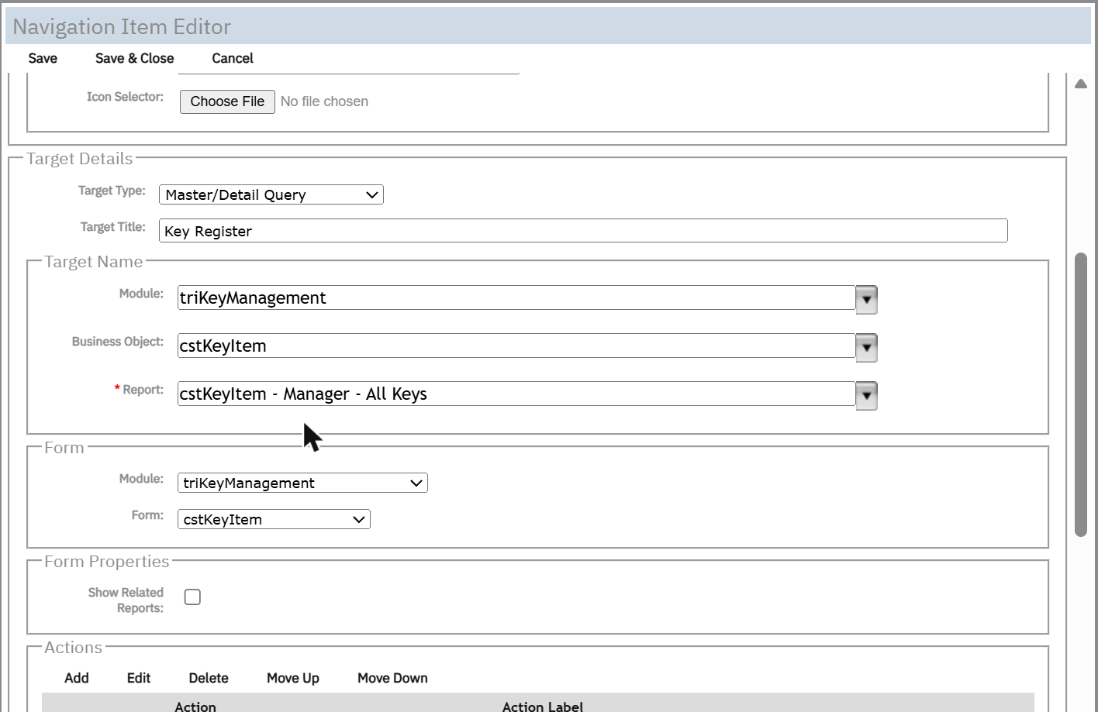The width and height of the screenshot is (1098, 712).
Task: Click the Action Label column header
Action: [x=542, y=705]
